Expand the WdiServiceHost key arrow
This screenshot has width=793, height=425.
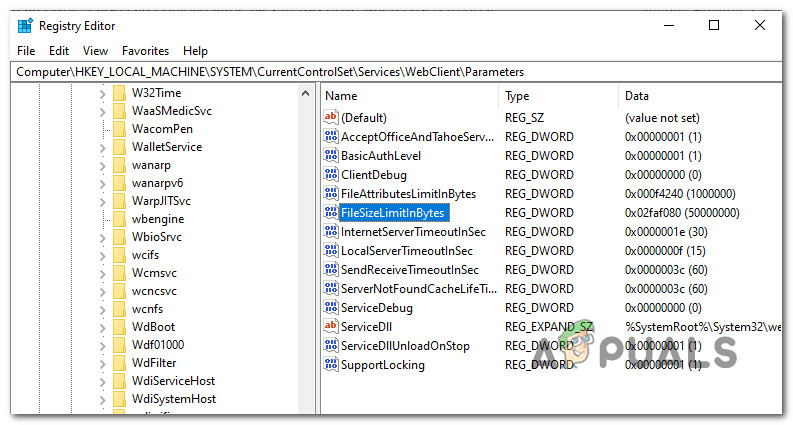click(102, 381)
